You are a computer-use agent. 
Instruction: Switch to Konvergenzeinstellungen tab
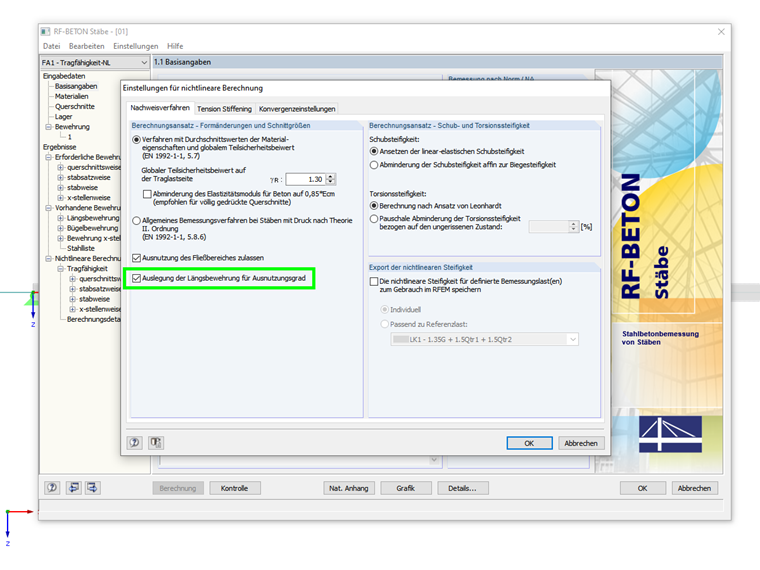297,109
